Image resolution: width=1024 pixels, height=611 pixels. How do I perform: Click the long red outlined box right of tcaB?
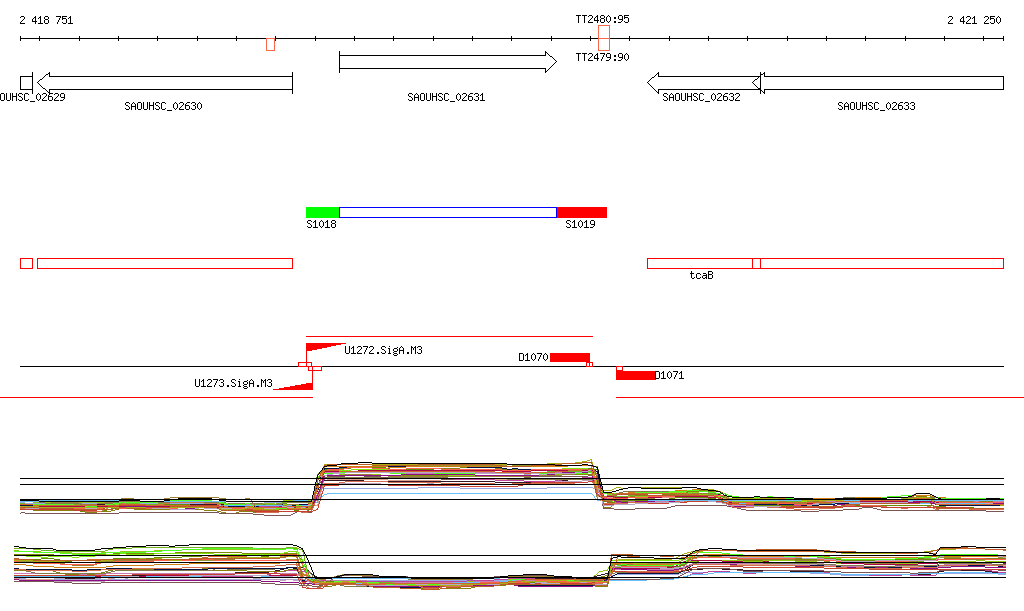click(x=878, y=264)
